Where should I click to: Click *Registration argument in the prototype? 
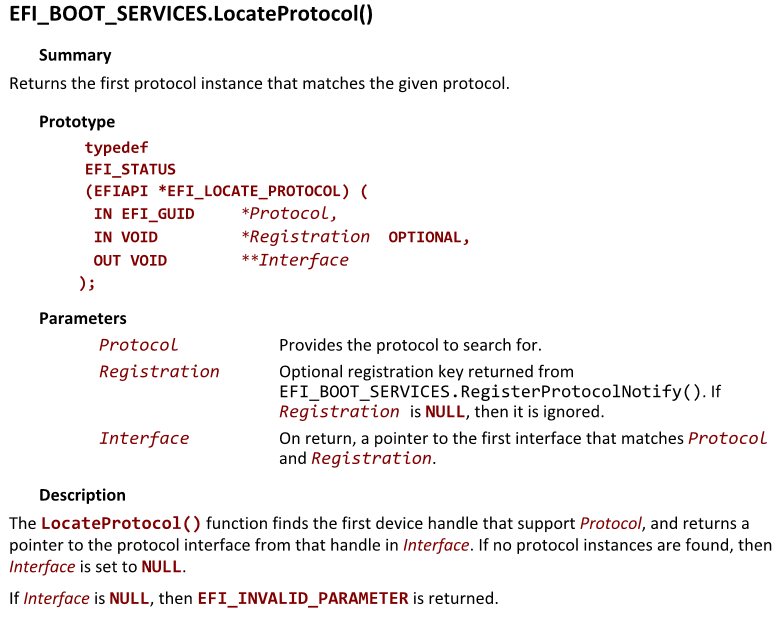coord(305,237)
